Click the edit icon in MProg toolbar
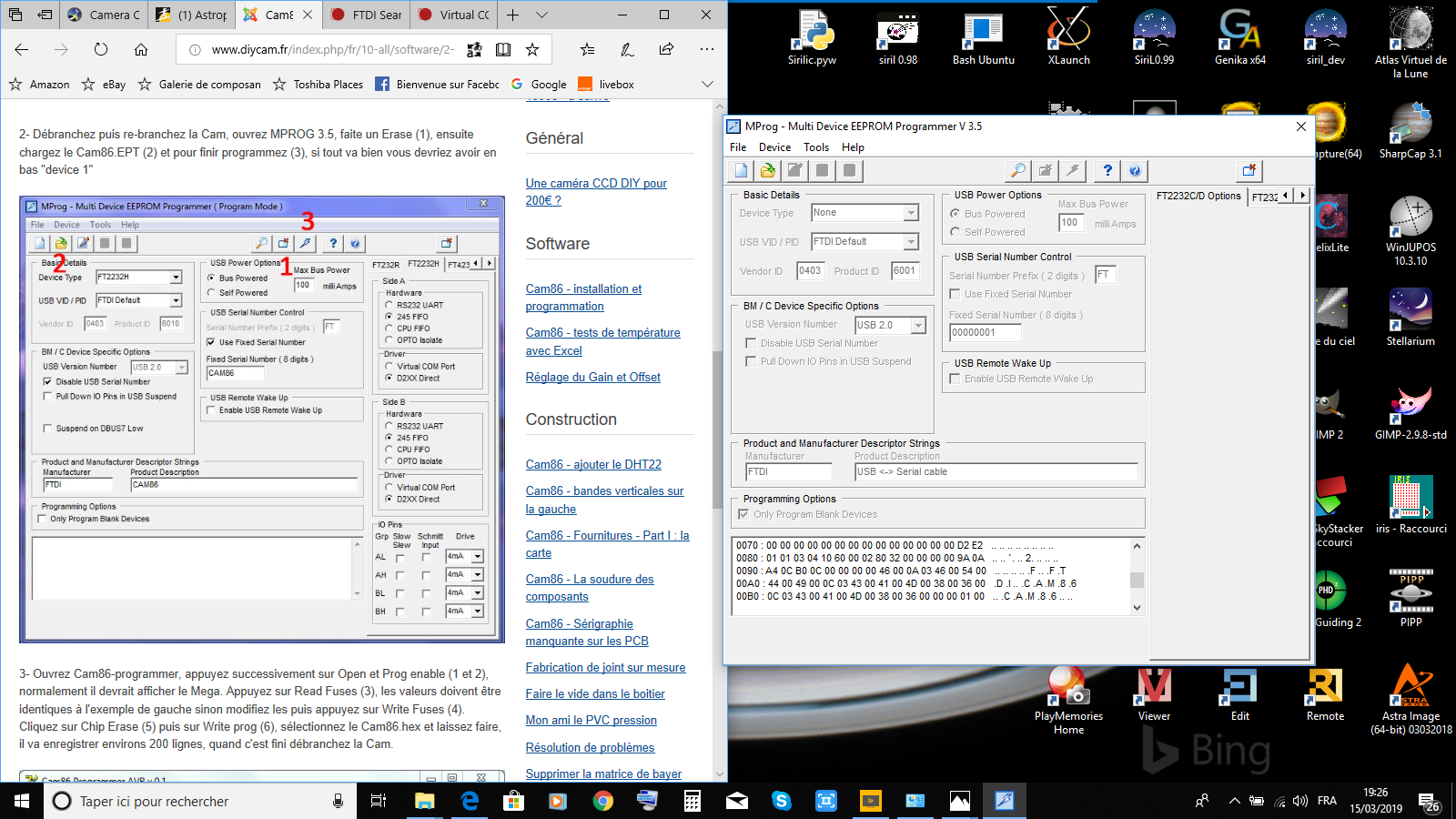Image resolution: width=1456 pixels, height=819 pixels. [795, 170]
